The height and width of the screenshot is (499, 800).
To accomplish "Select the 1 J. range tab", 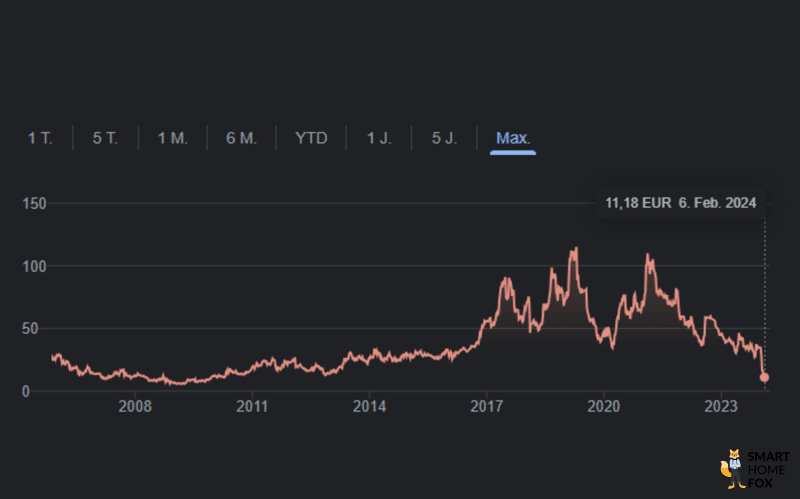I will (x=379, y=138).
